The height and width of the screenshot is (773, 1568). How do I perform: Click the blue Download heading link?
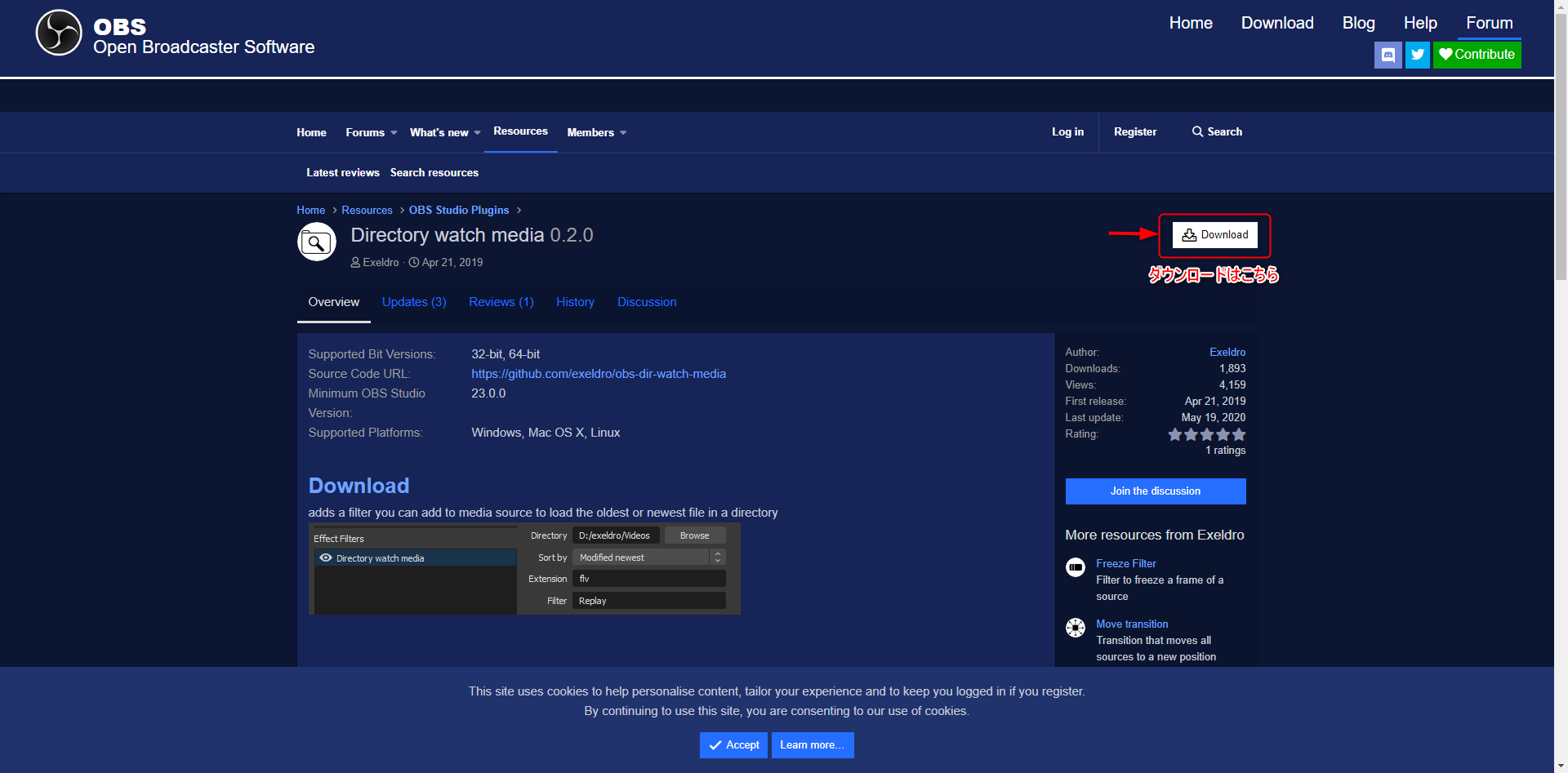pos(359,486)
